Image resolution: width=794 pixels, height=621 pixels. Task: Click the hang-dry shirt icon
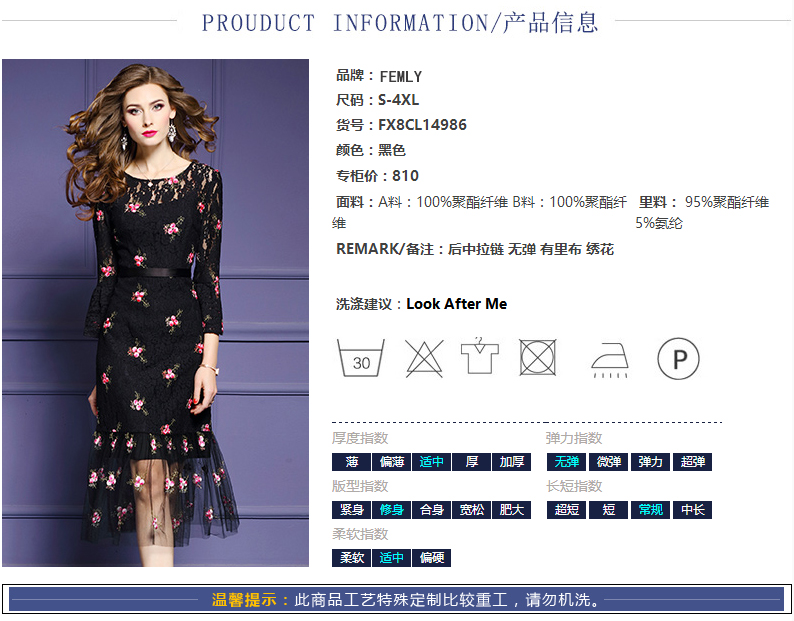480,356
